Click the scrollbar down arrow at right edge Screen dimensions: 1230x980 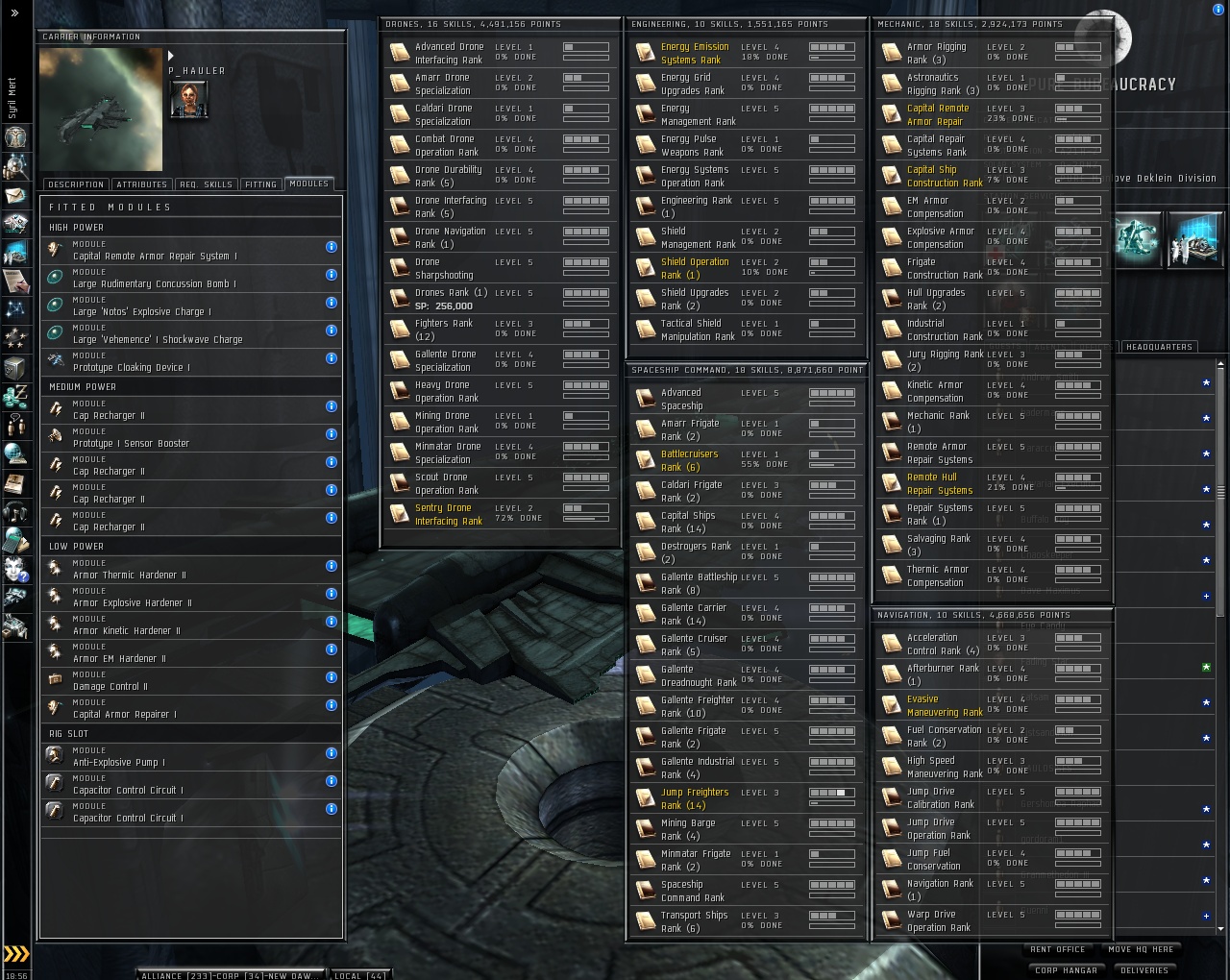1220,929
